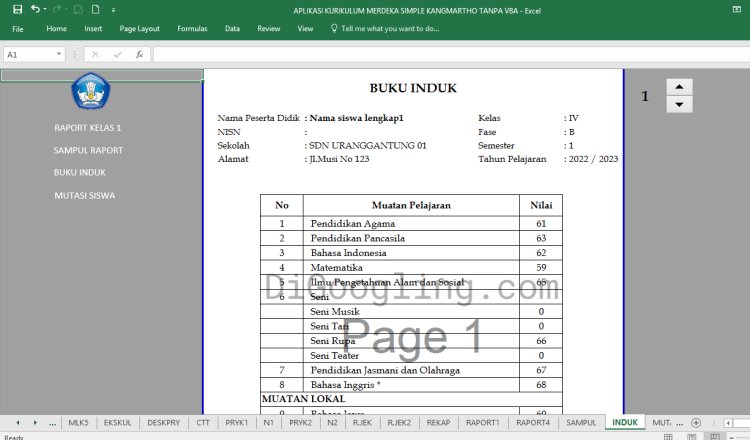Expand the Name Box dropdown
750x440 pixels.
point(60,54)
